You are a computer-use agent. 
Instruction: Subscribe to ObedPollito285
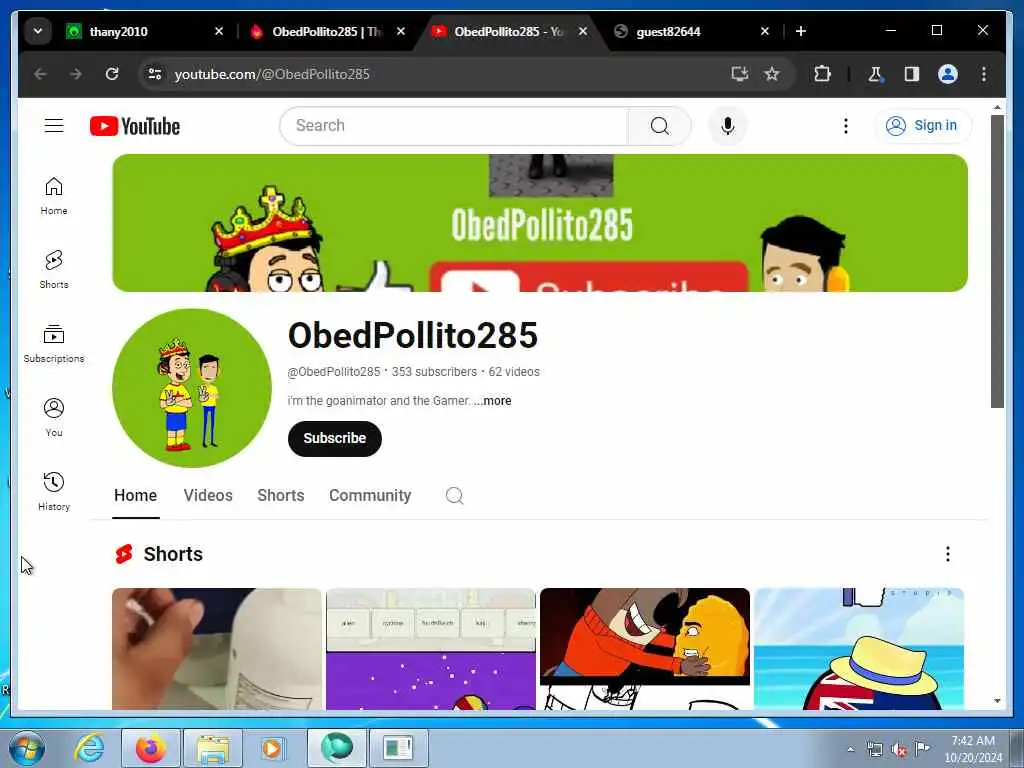coord(334,438)
